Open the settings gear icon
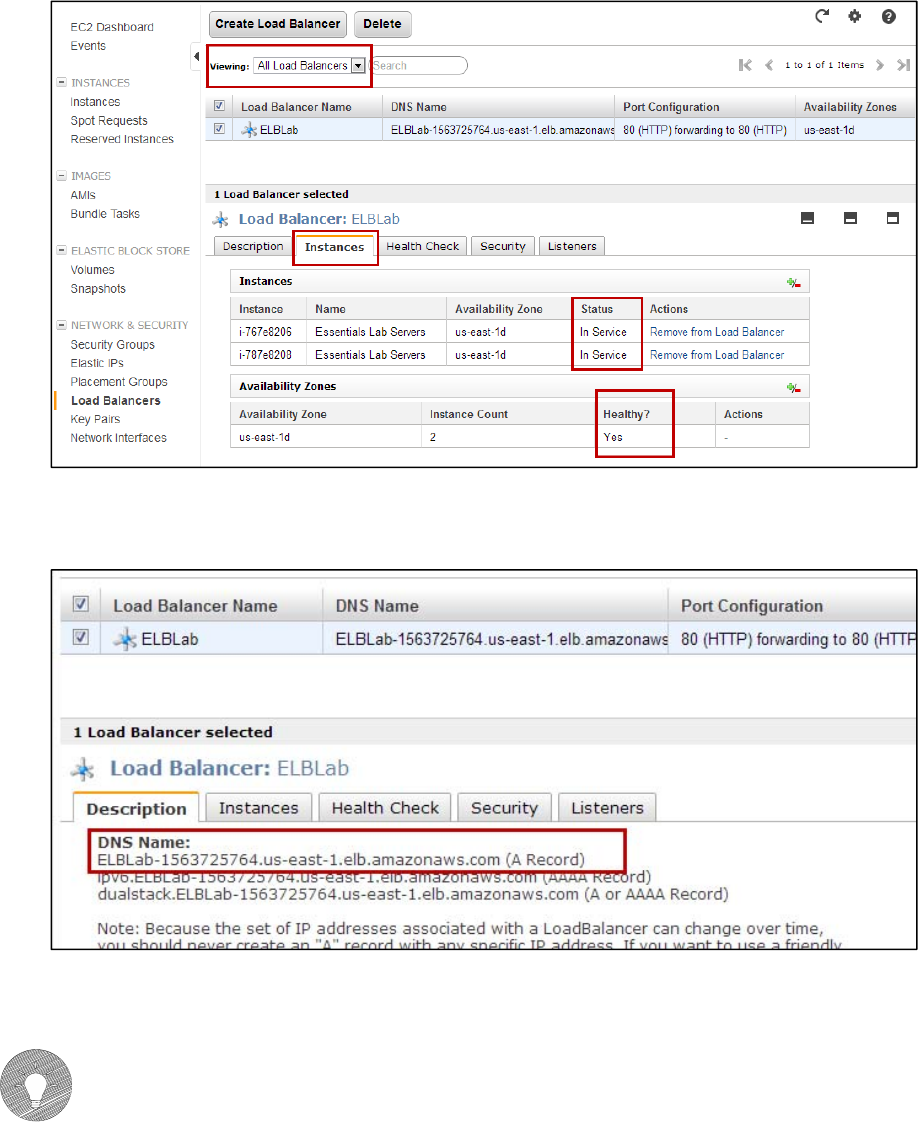This screenshot has height=1122, width=918. tap(854, 16)
